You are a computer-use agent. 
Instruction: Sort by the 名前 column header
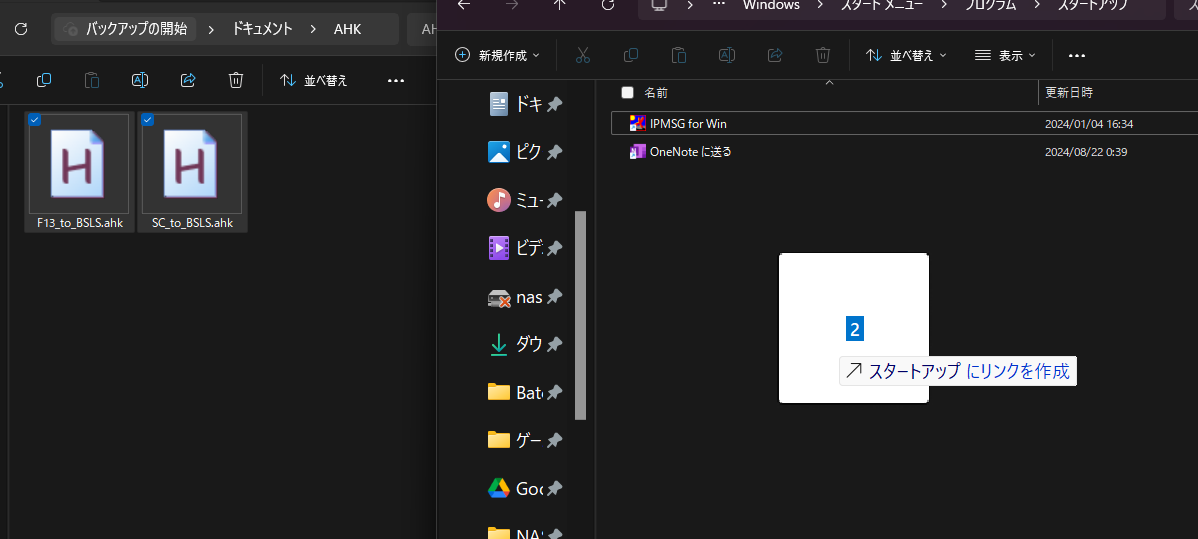656,93
